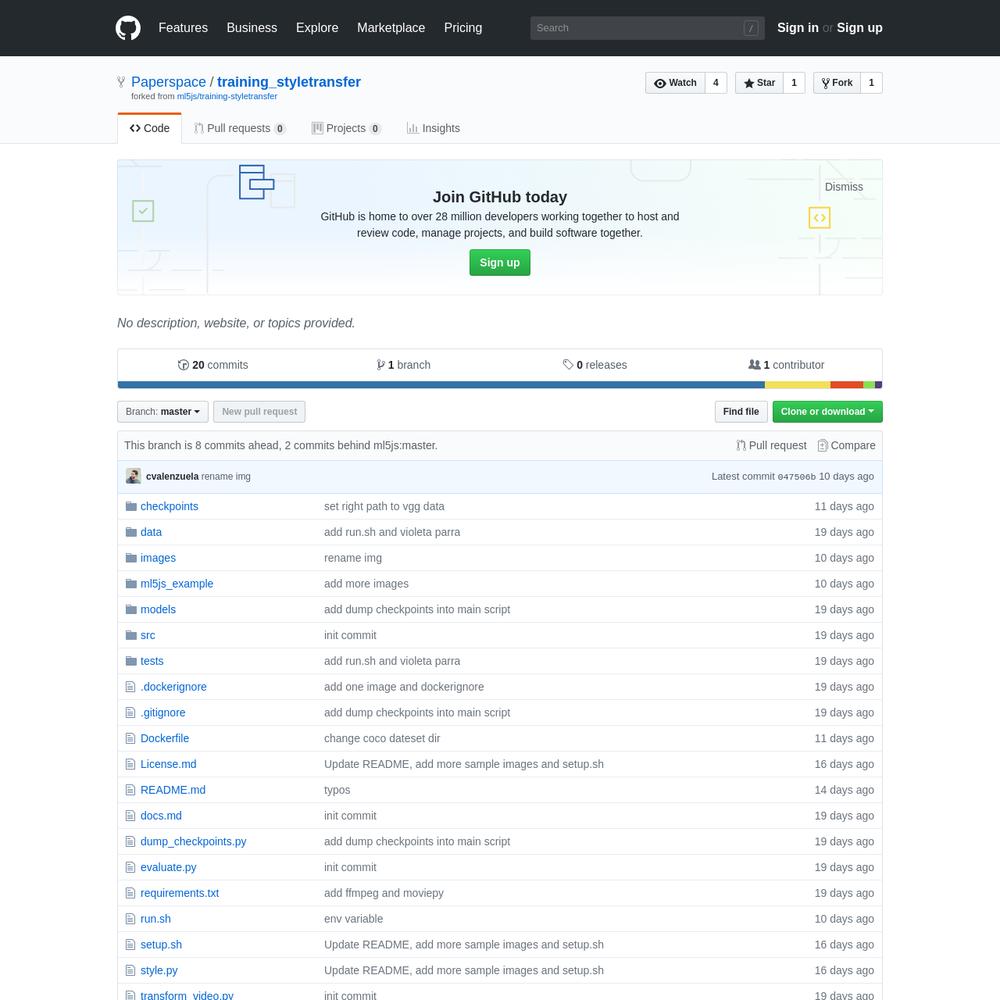Click the docs.md file icon
Image resolution: width=1000 pixels, height=1000 pixels.
pos(131,816)
